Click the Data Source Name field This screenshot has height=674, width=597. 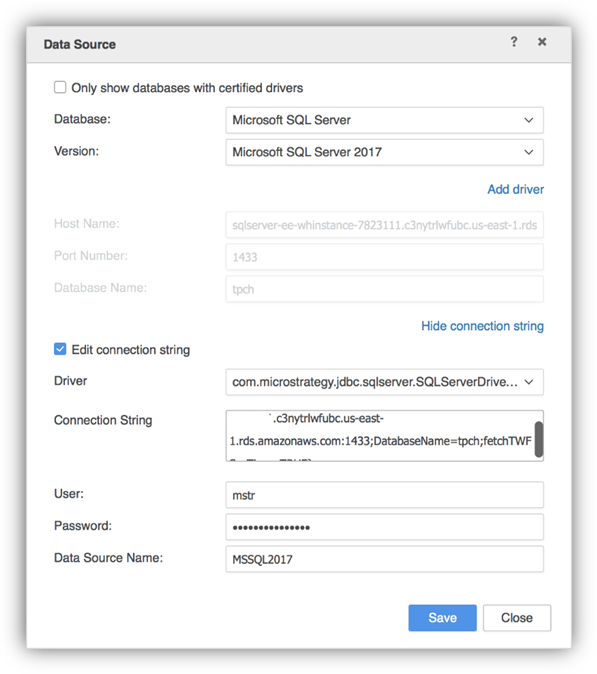[x=384, y=559]
